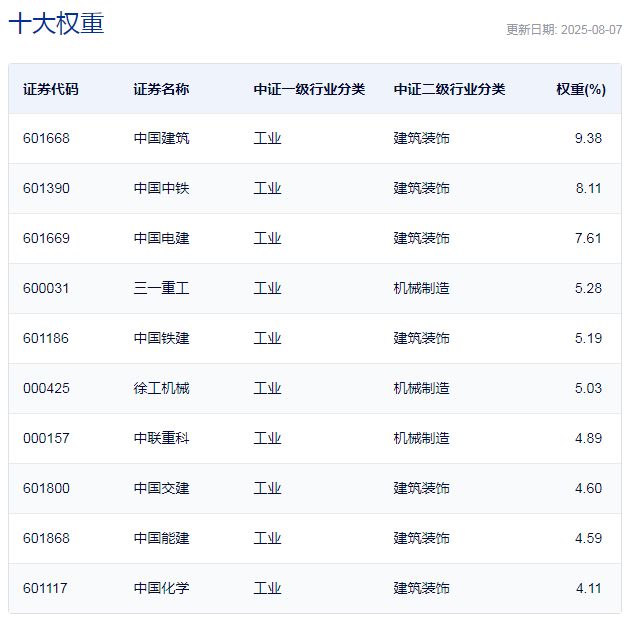Click stock code 601800
The width and height of the screenshot is (627, 619).
pyautogui.click(x=46, y=488)
